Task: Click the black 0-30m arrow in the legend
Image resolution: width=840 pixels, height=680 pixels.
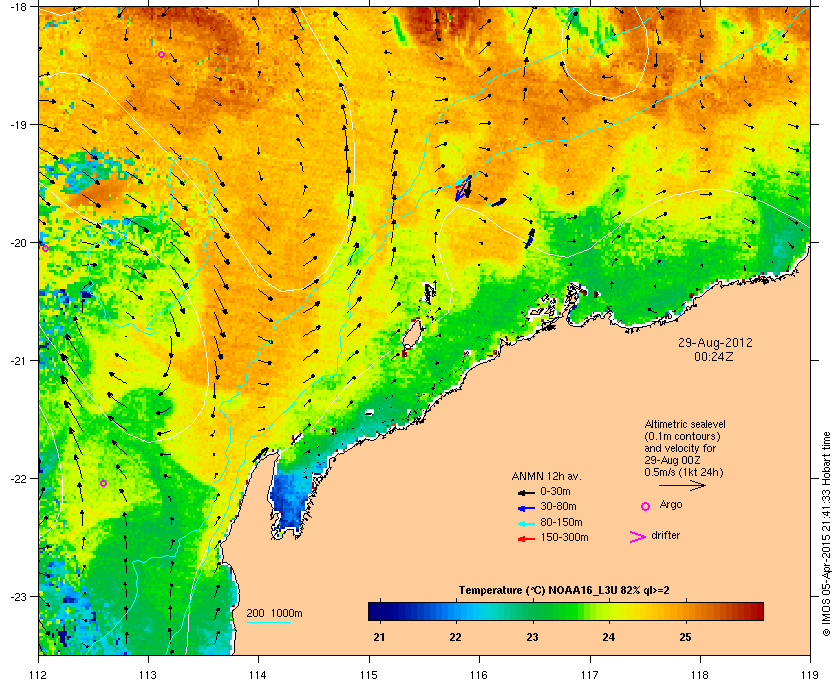Action: [526, 492]
